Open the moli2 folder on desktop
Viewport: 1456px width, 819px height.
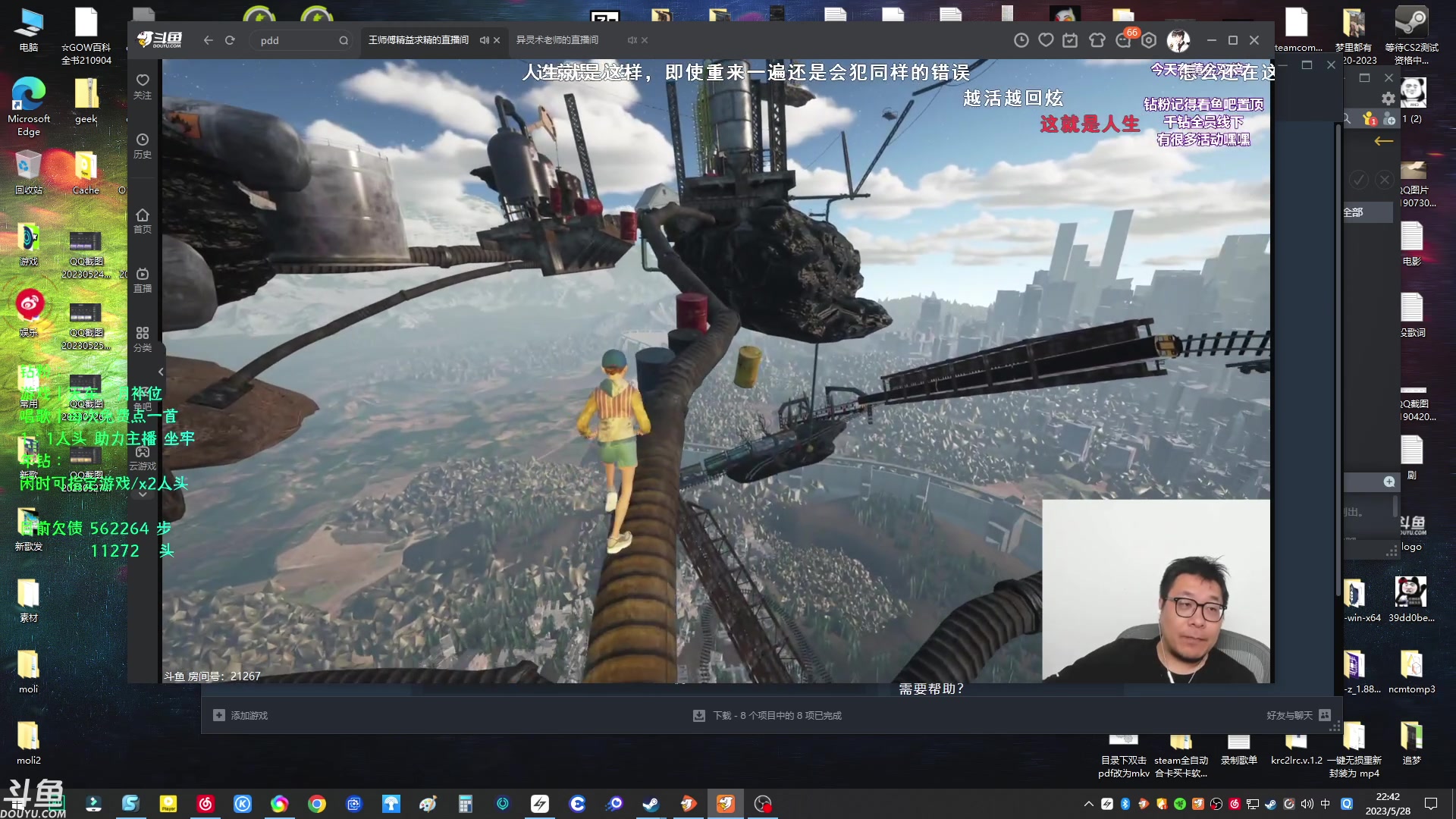pos(29,743)
